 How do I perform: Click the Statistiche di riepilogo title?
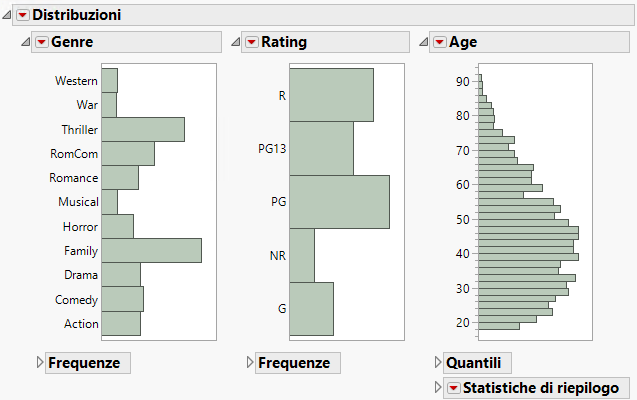(x=540, y=388)
